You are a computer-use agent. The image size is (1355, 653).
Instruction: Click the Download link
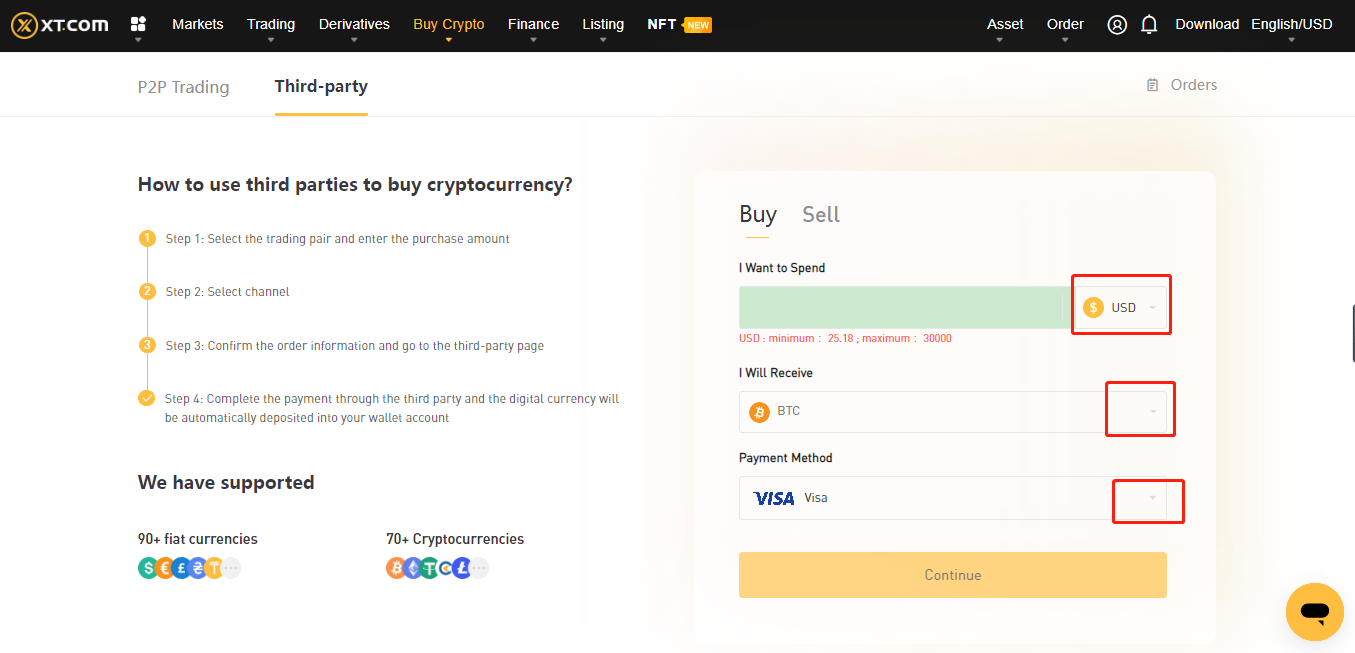tap(1206, 24)
